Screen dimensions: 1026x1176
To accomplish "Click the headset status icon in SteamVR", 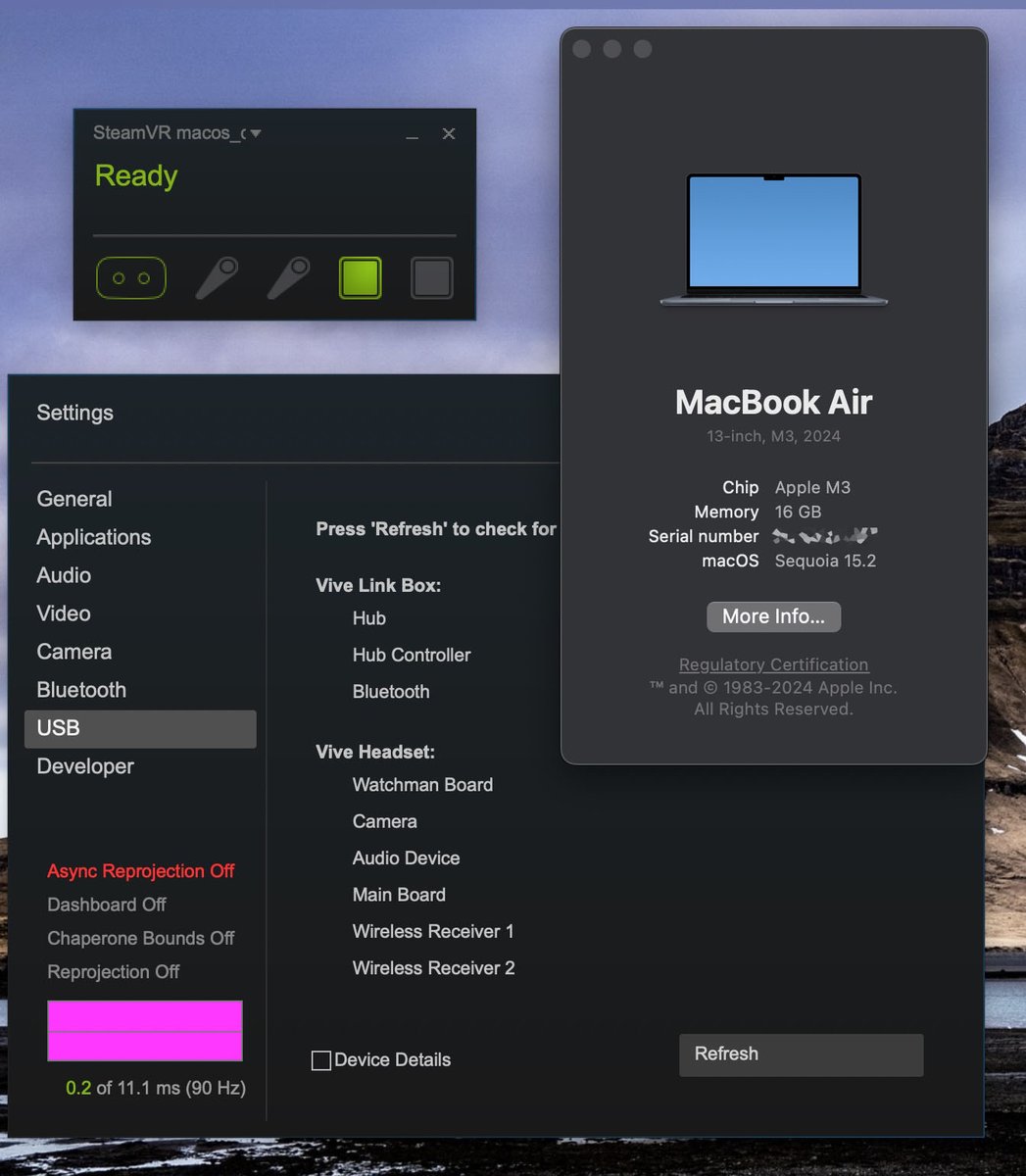I will 131,278.
